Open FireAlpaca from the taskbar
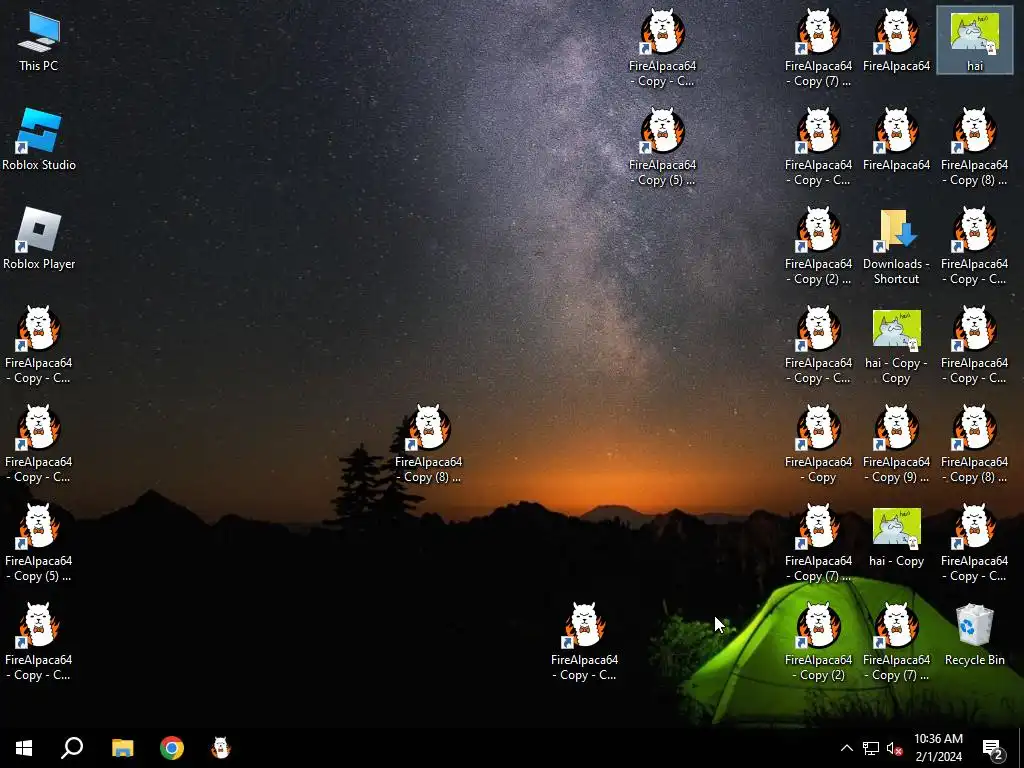This screenshot has height=768, width=1024. click(221, 748)
